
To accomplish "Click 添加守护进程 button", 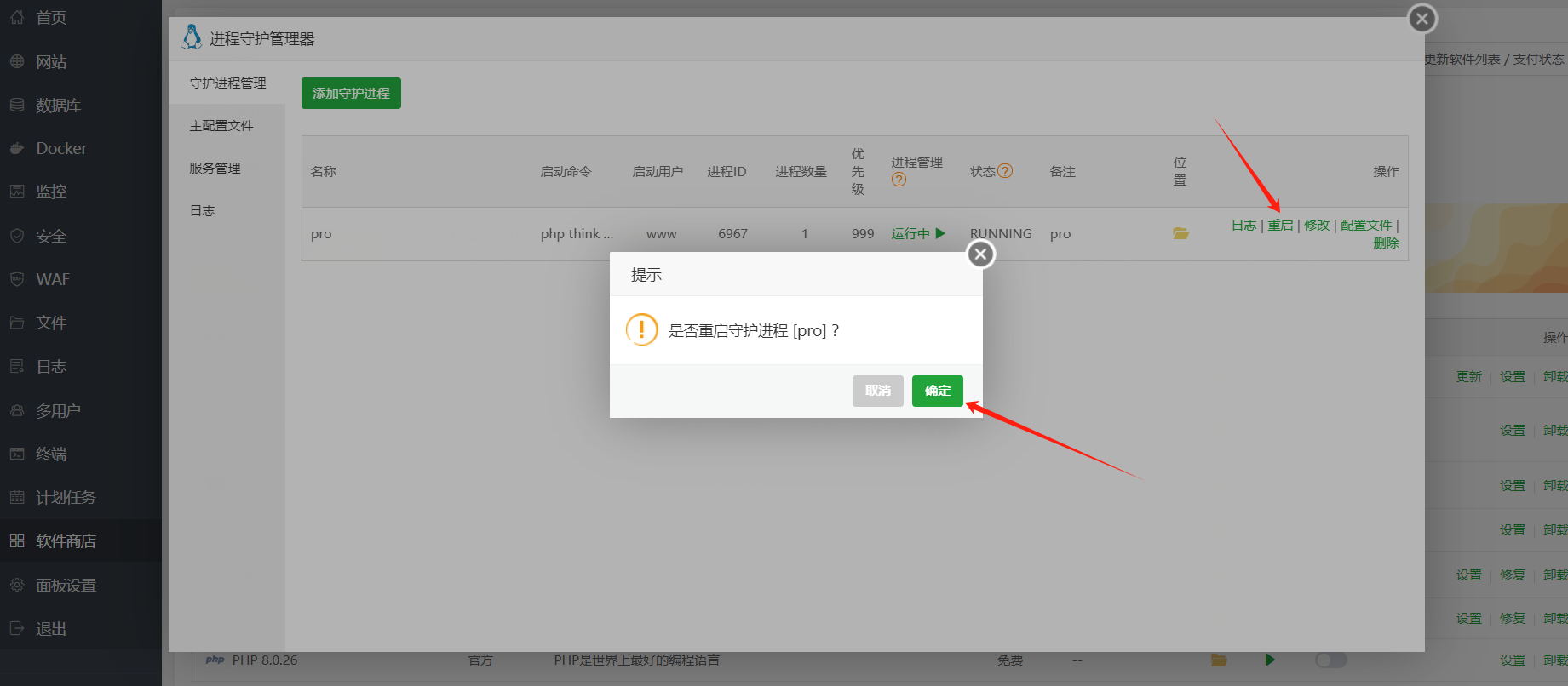I will 351,94.
